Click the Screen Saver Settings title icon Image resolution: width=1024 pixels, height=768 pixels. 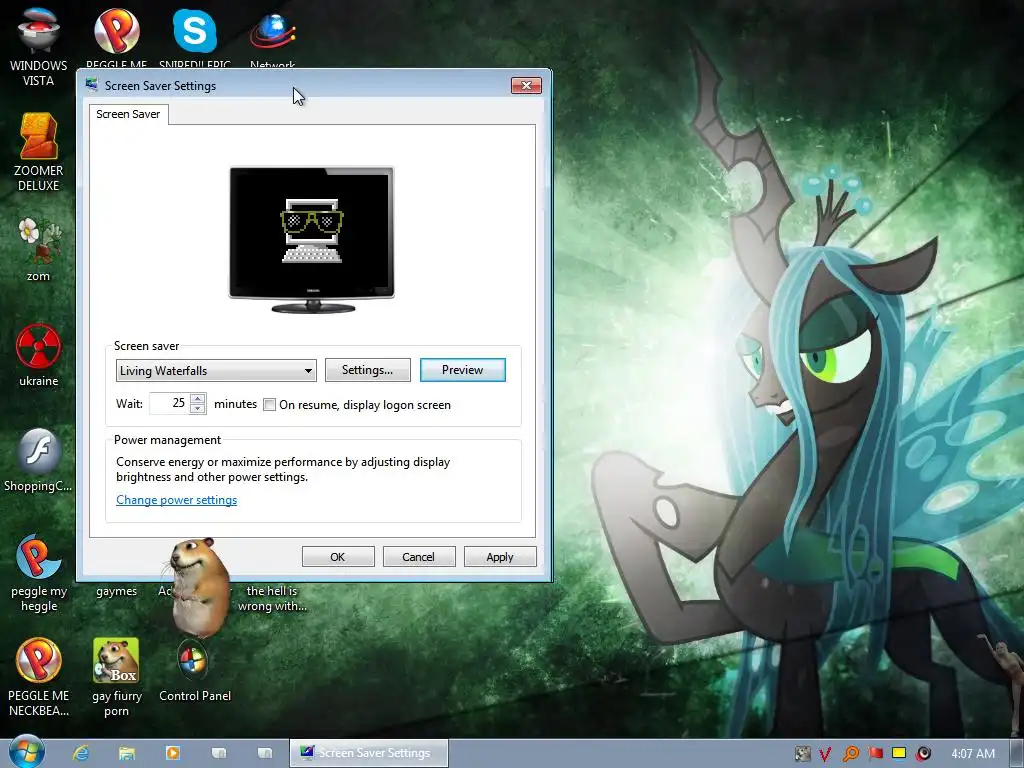pyautogui.click(x=92, y=85)
